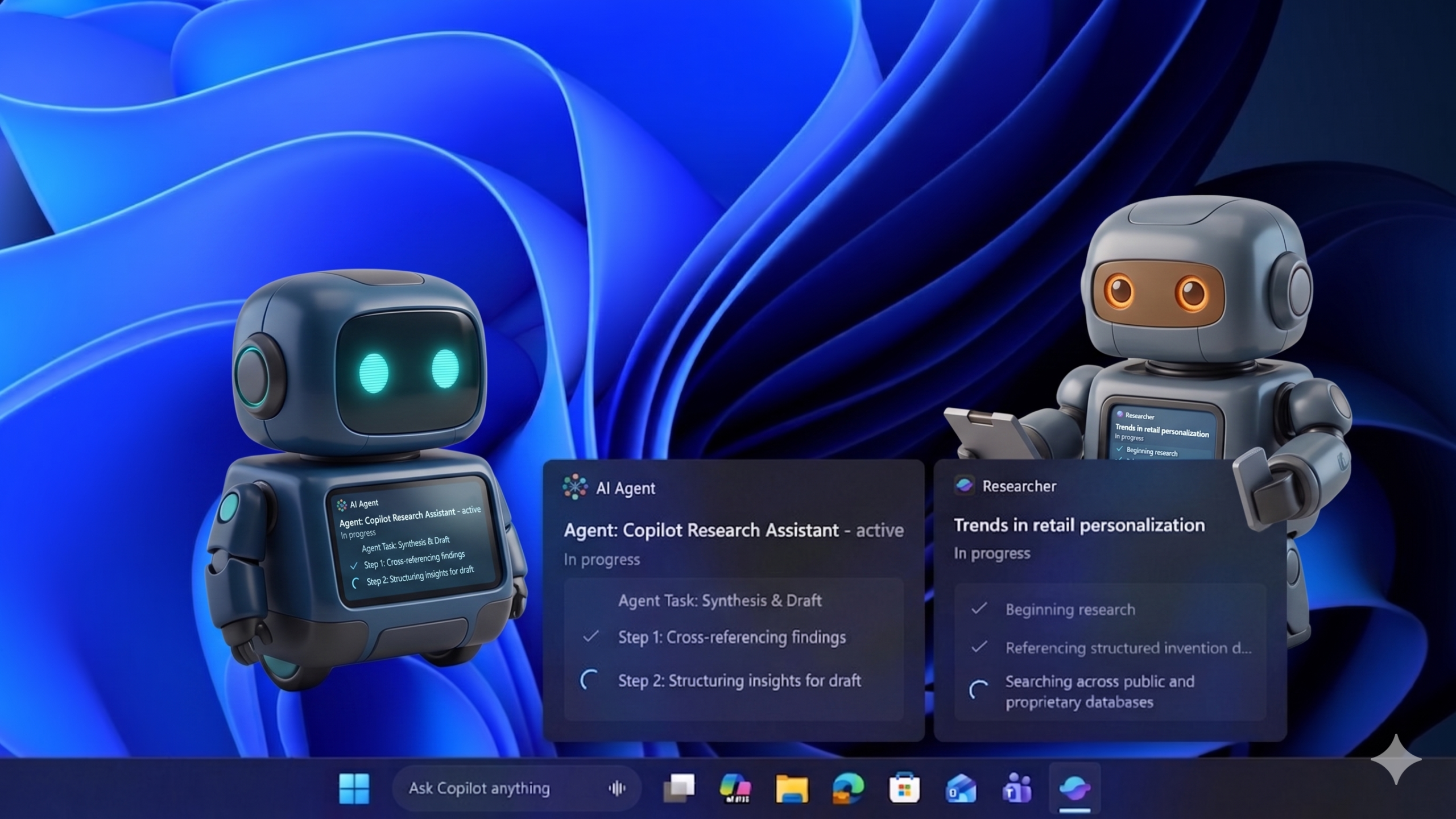1456x819 pixels.
Task: Select the active Researcher taskbar icon
Action: pyautogui.click(x=1074, y=788)
